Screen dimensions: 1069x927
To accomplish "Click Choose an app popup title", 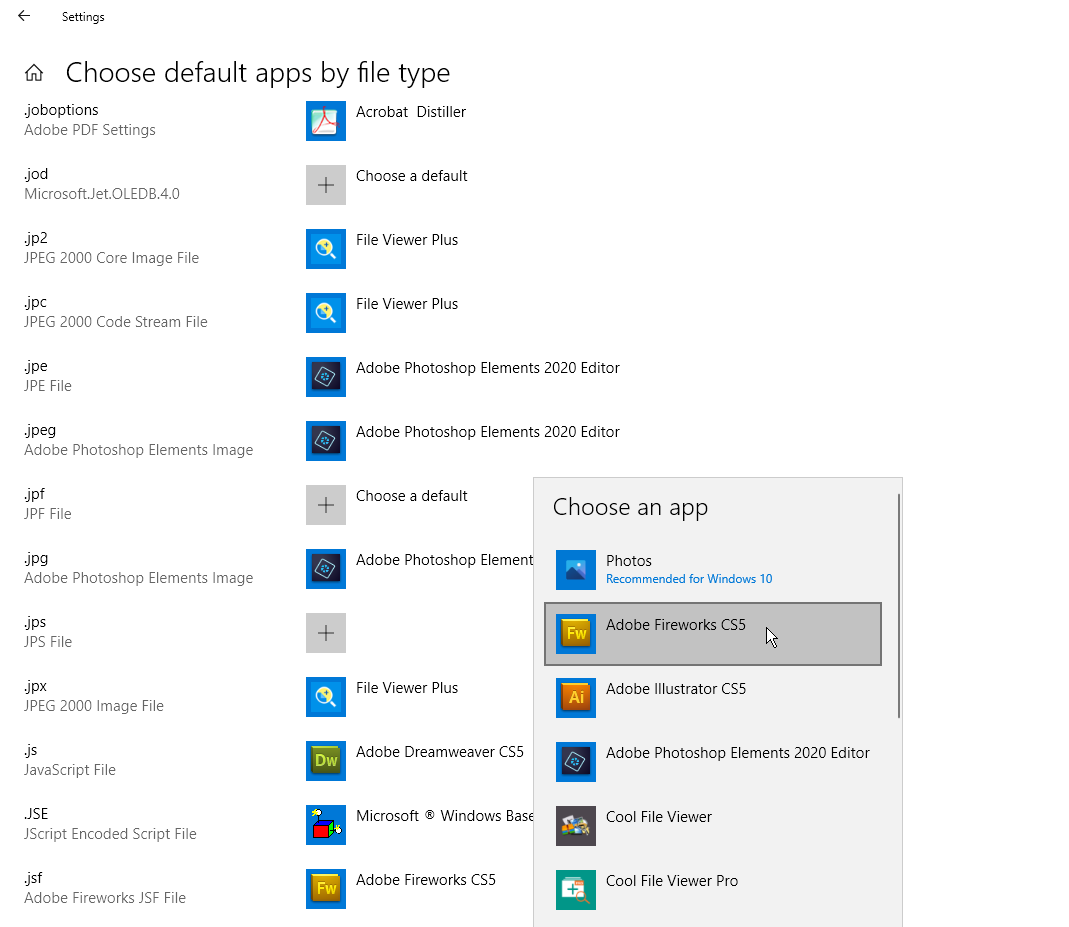I will [x=631, y=508].
